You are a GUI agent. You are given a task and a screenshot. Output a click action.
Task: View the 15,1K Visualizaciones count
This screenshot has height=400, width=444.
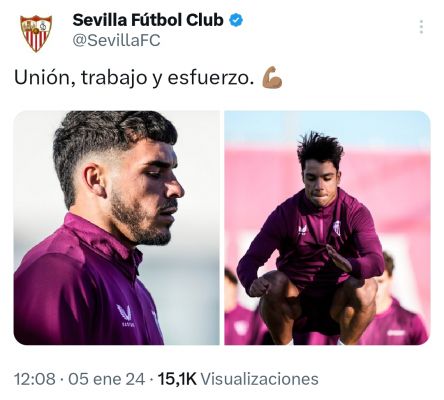click(238, 379)
